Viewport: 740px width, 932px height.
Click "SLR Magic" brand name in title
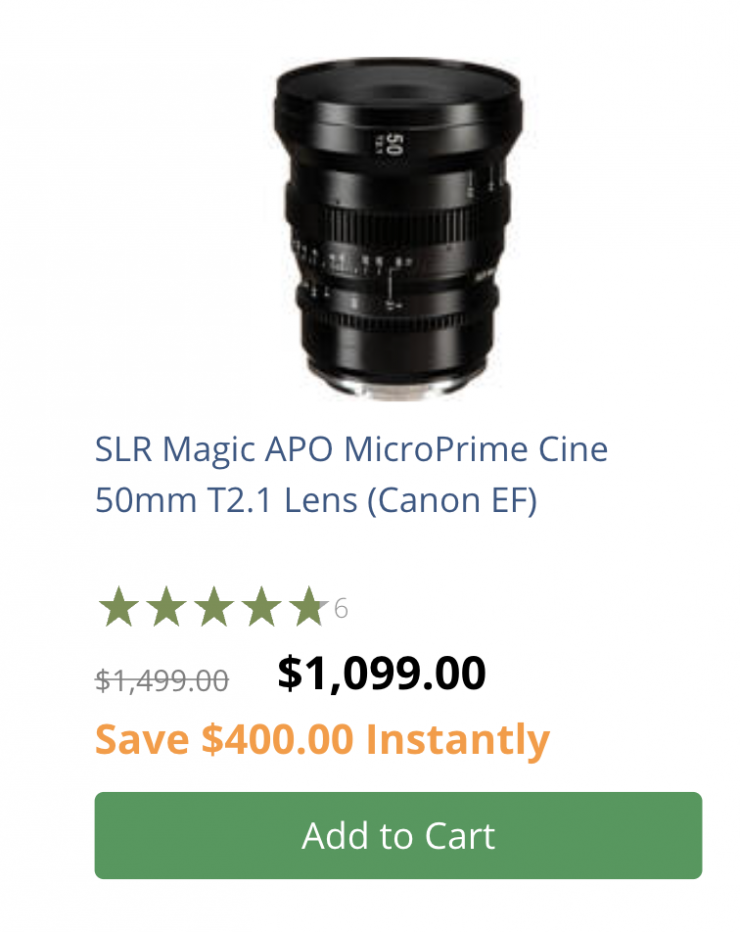tap(161, 449)
